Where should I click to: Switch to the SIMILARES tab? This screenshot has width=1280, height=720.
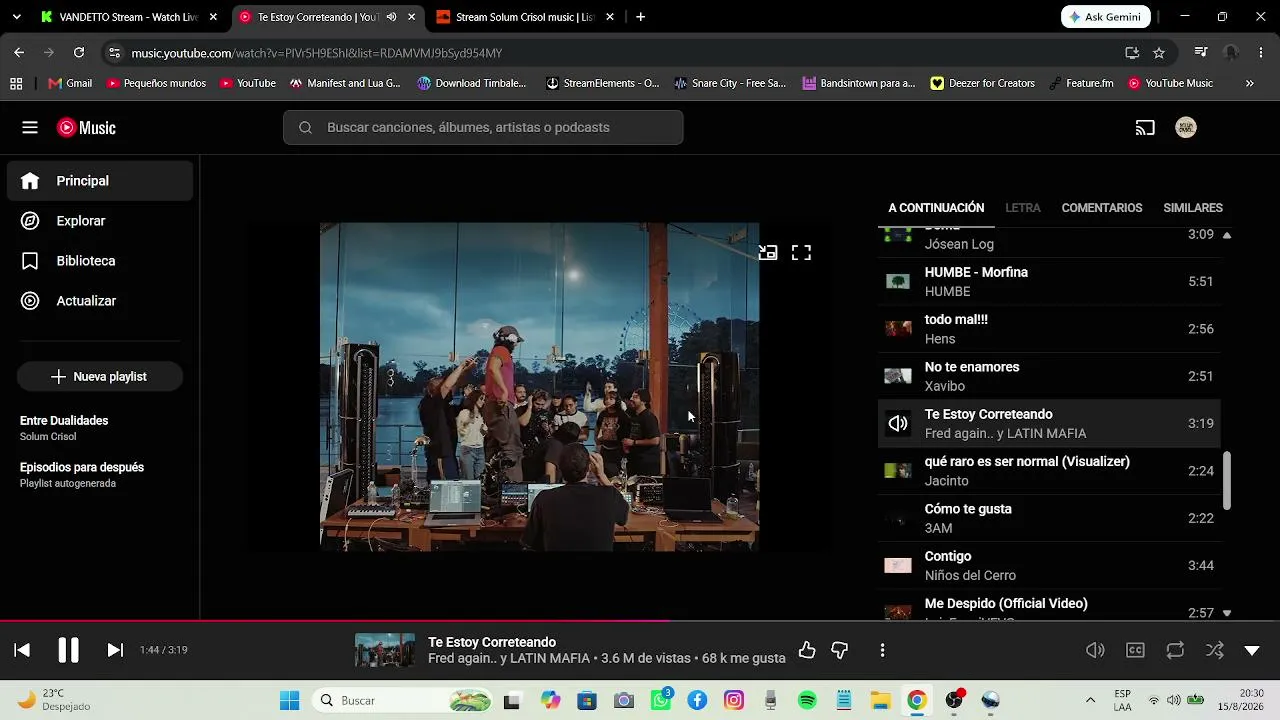(1193, 208)
